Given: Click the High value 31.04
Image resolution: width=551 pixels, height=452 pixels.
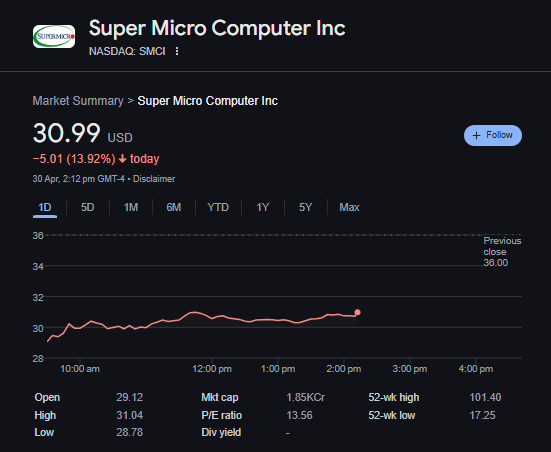Looking at the screenshot, I should (x=130, y=415).
